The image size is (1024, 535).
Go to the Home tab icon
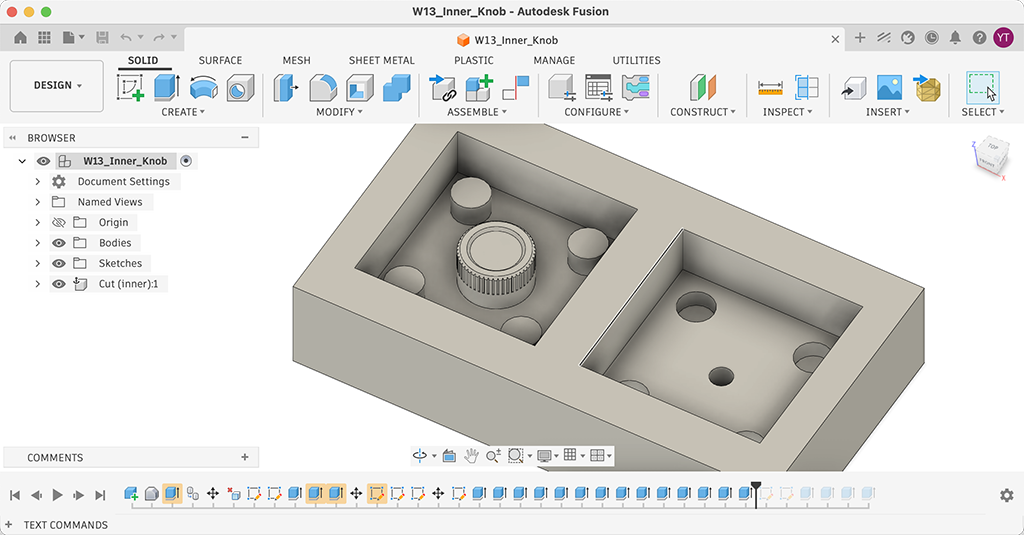click(21, 38)
